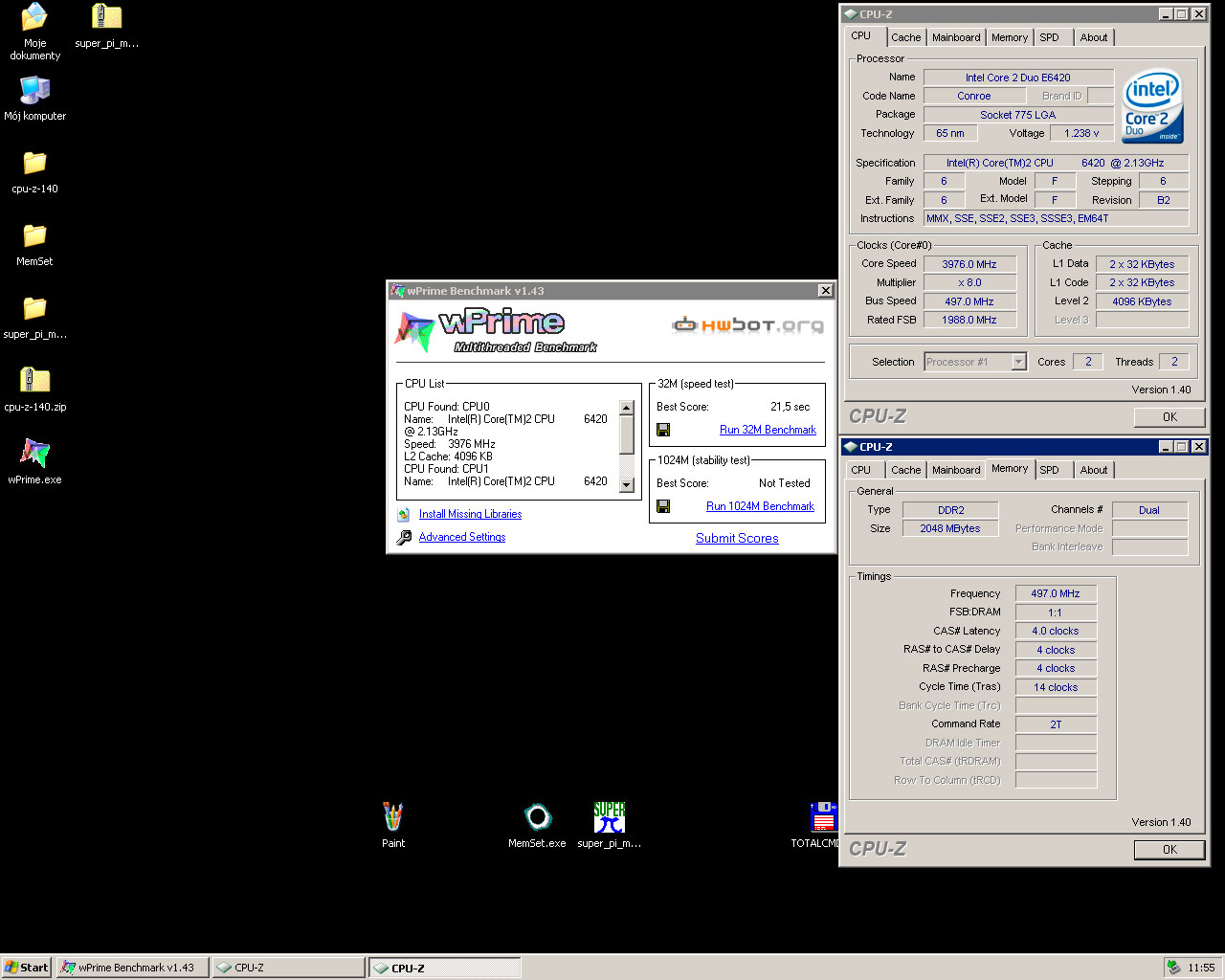Activate the second pressed CPU-Z taskbar button
The image size is (1225, 980).
445,968
